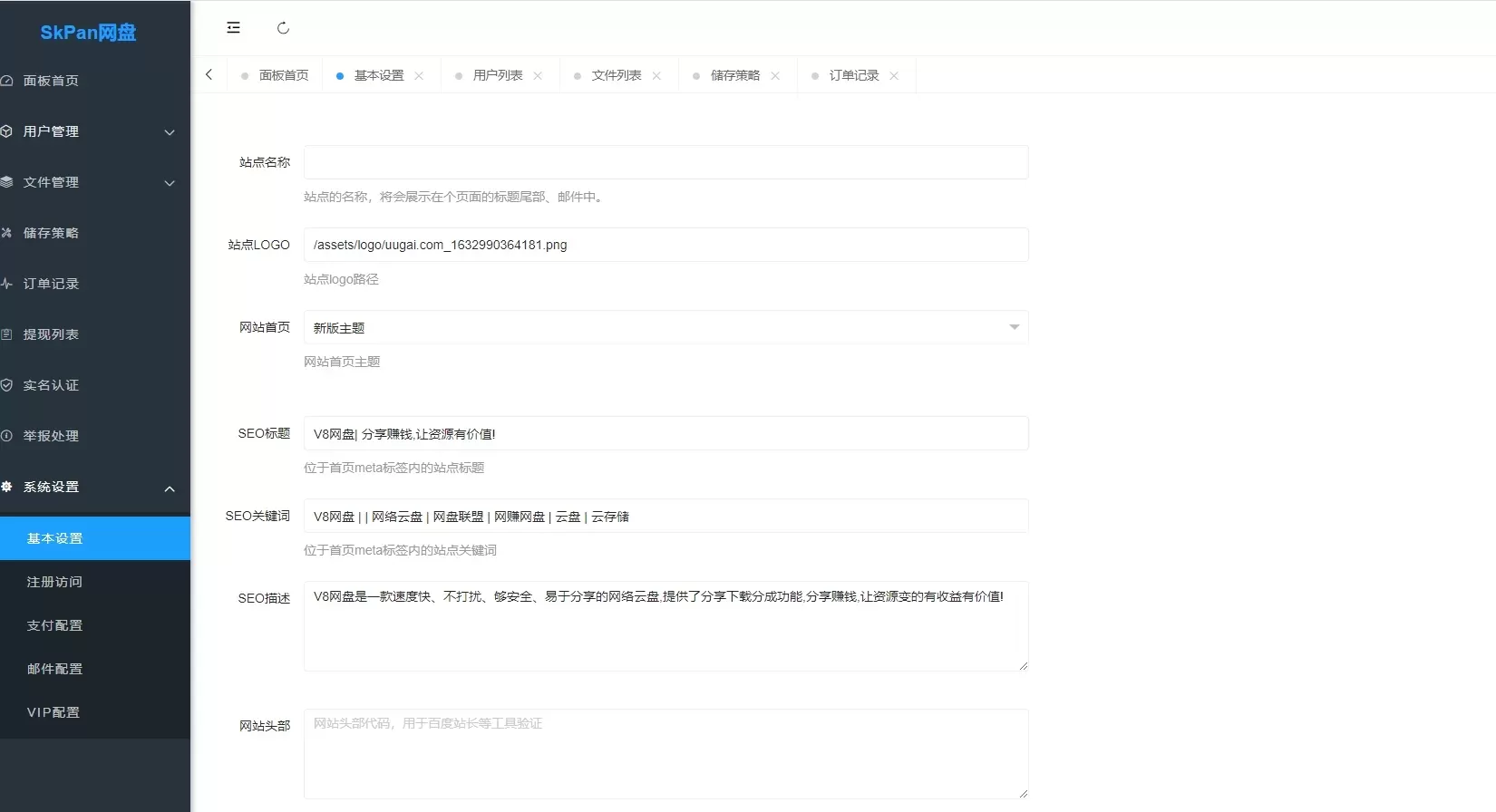Click the refresh page icon
The height and width of the screenshot is (812, 1496).
(283, 28)
